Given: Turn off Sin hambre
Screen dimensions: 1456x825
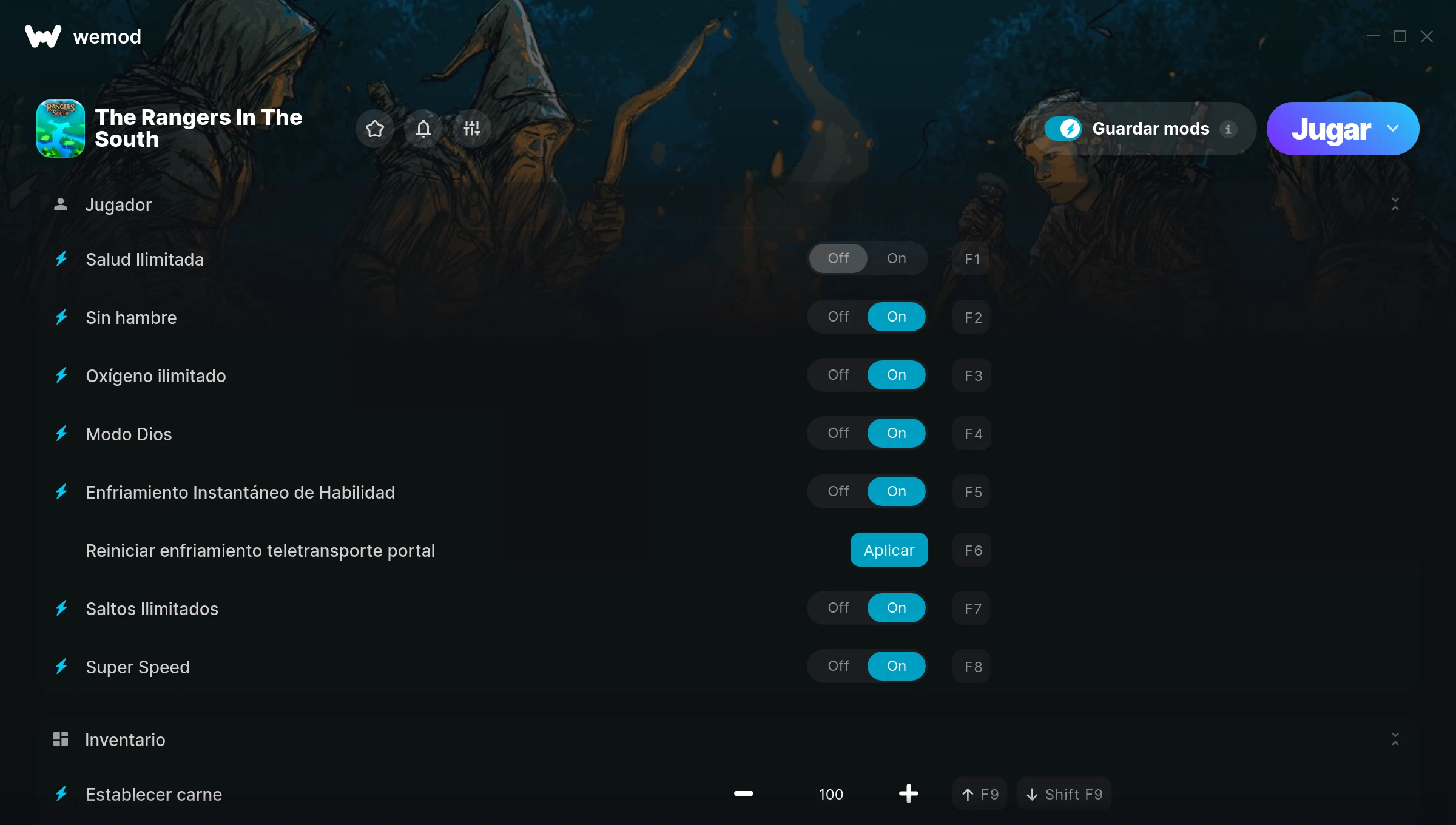Looking at the screenshot, I should click(x=838, y=317).
